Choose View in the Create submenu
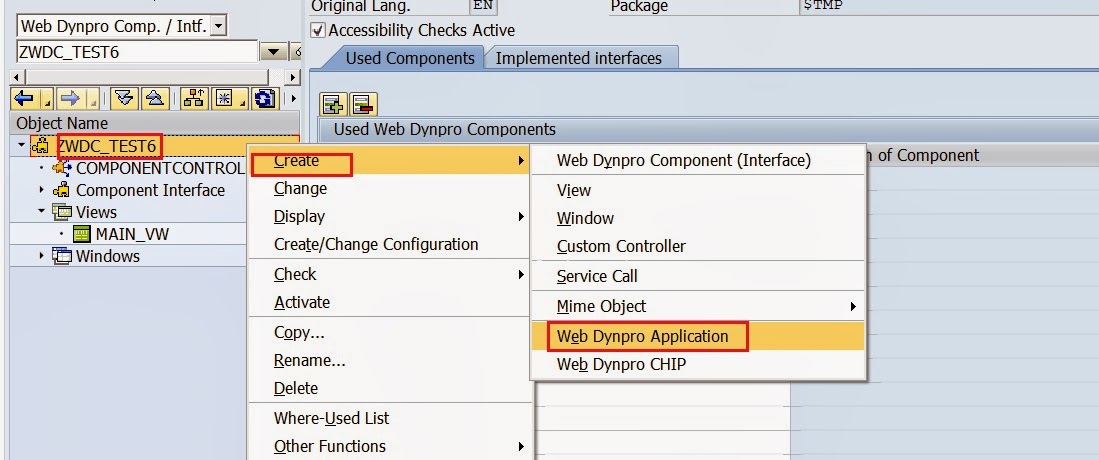This screenshot has width=1099, height=460. coord(697,190)
